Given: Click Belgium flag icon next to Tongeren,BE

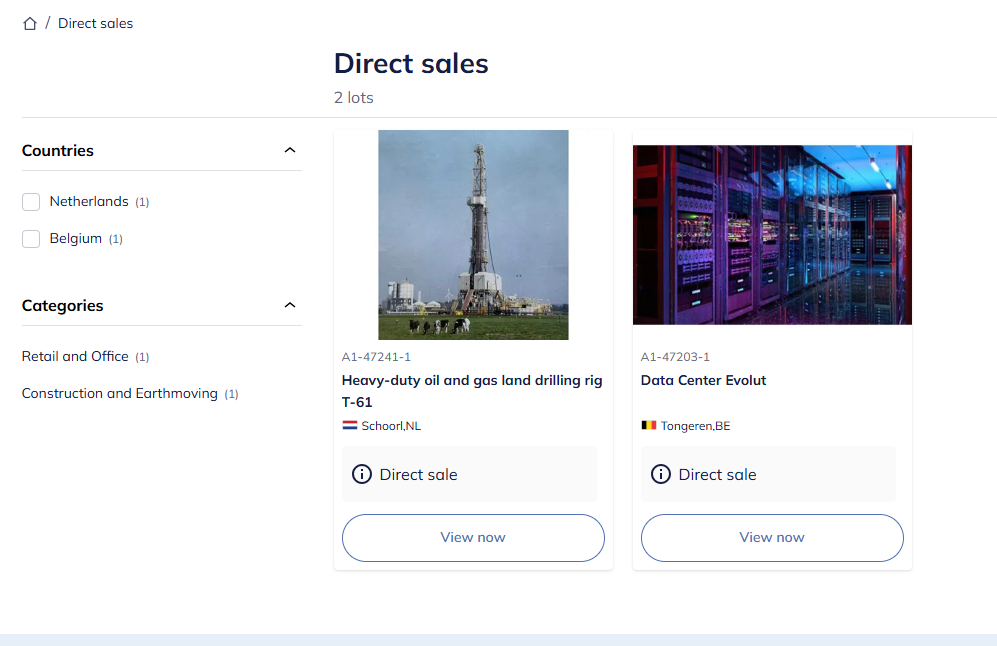Looking at the screenshot, I should tap(649, 425).
